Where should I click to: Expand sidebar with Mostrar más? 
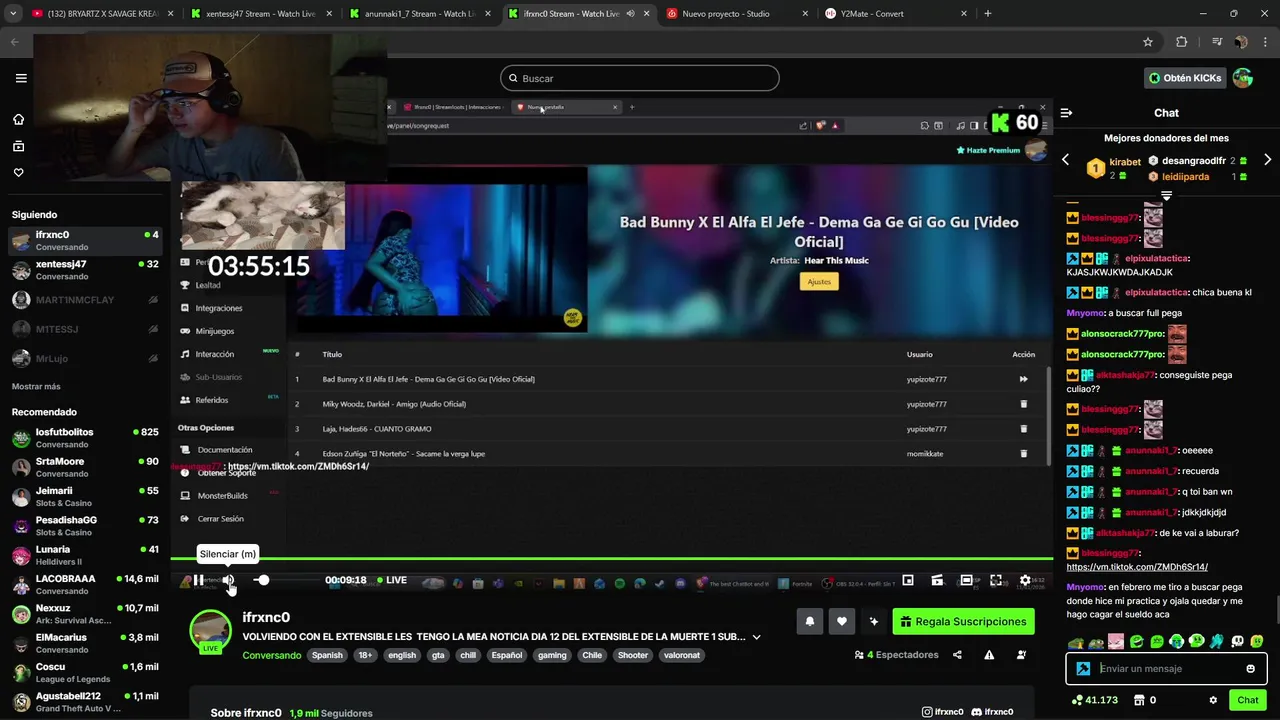point(36,386)
